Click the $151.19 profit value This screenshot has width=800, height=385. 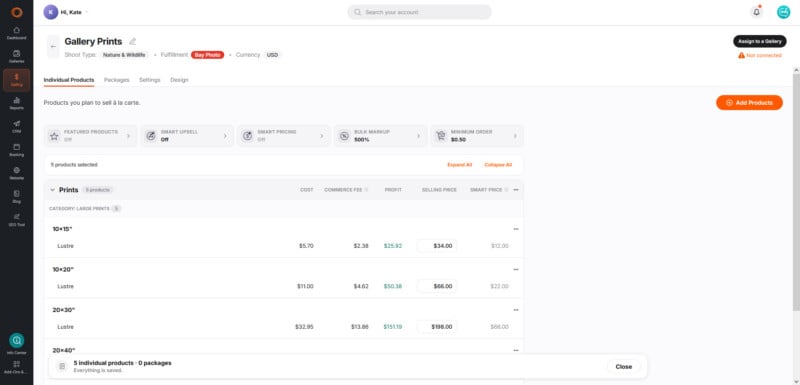393,326
